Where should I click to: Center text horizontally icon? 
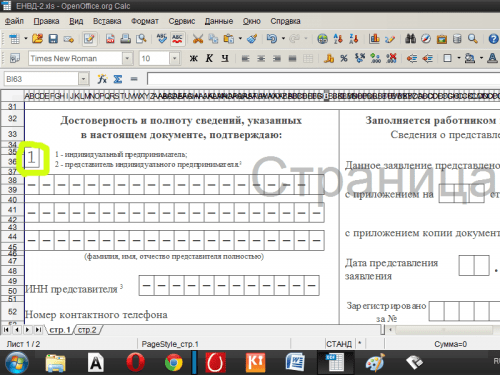tap(261, 59)
